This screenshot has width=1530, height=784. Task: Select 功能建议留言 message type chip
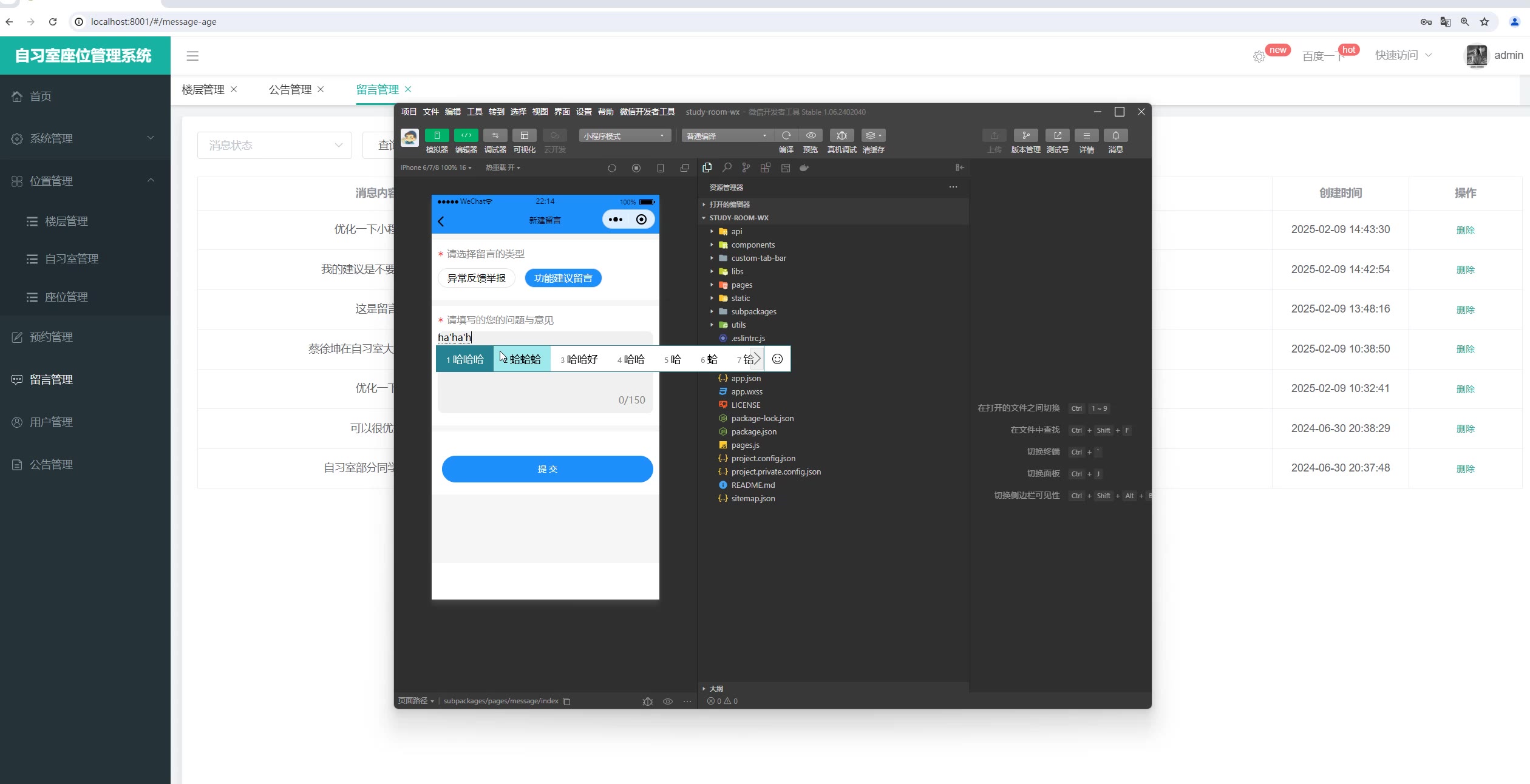[563, 278]
